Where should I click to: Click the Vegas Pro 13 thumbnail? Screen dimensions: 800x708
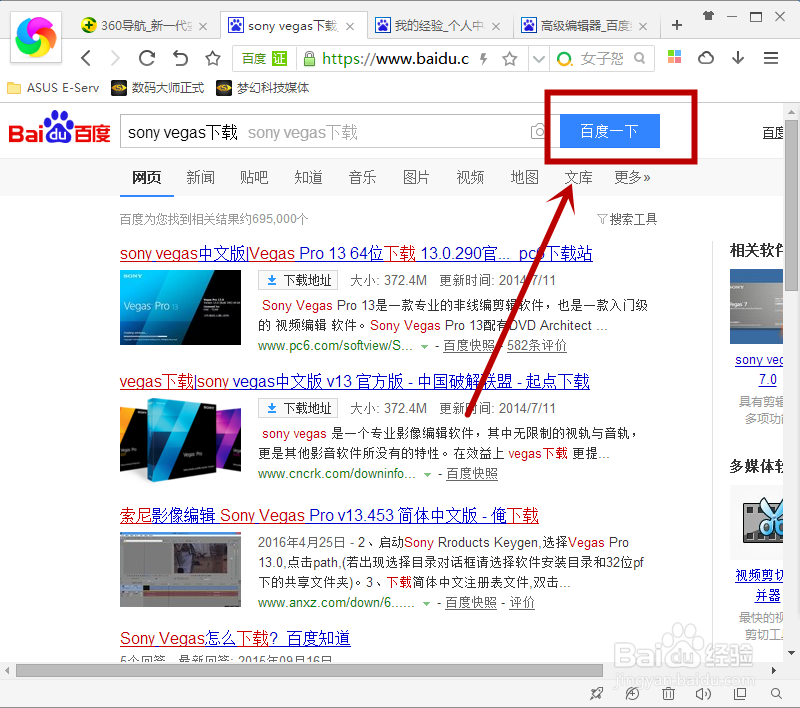[x=180, y=308]
